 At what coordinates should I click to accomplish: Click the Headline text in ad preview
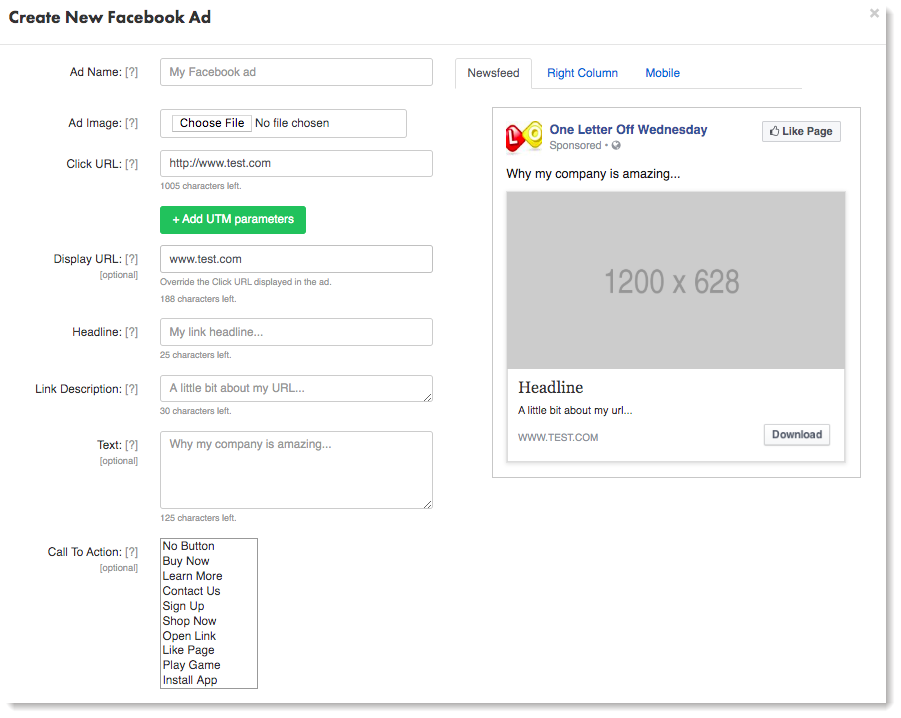click(550, 388)
